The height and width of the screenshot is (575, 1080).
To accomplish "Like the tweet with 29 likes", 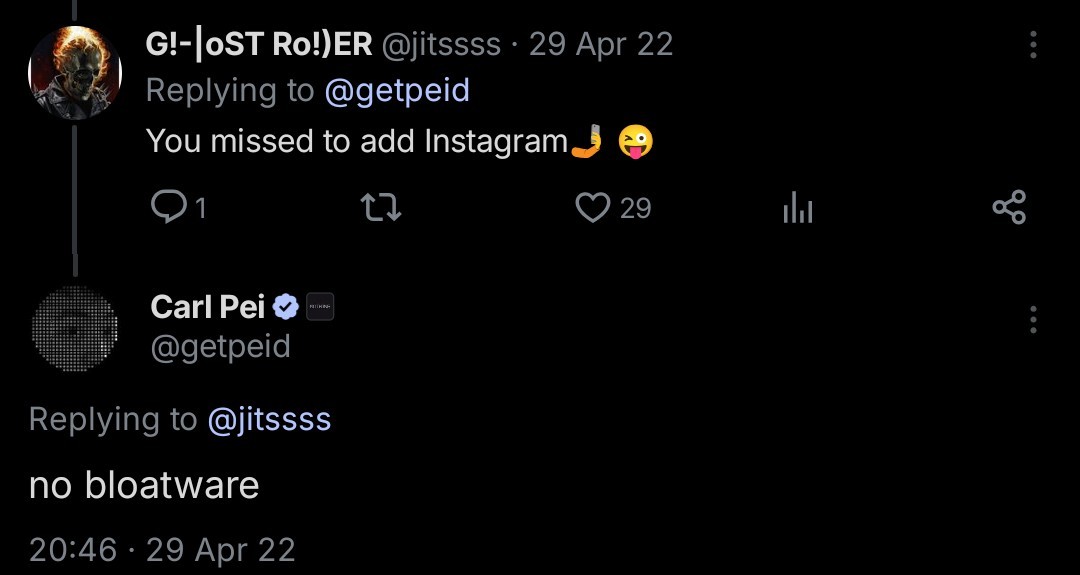I will [x=594, y=208].
